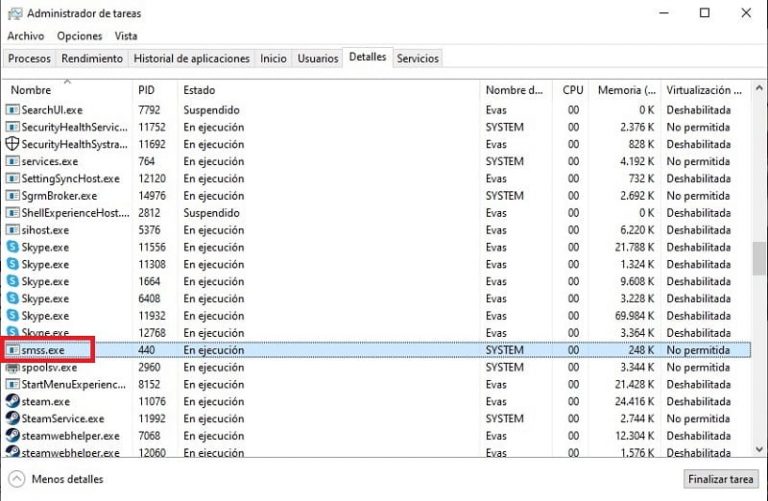Viewport: 768px width, 501px height.
Task: Click the Skype icon with PID 11556
Action: click(x=13, y=247)
